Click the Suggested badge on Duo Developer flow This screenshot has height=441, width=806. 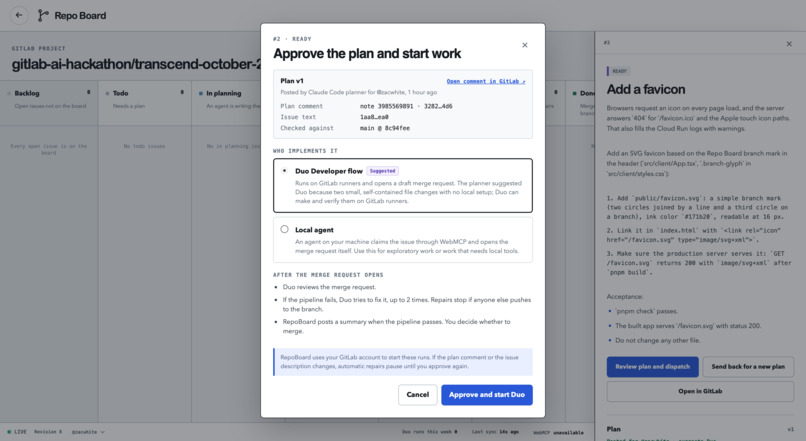(x=382, y=171)
